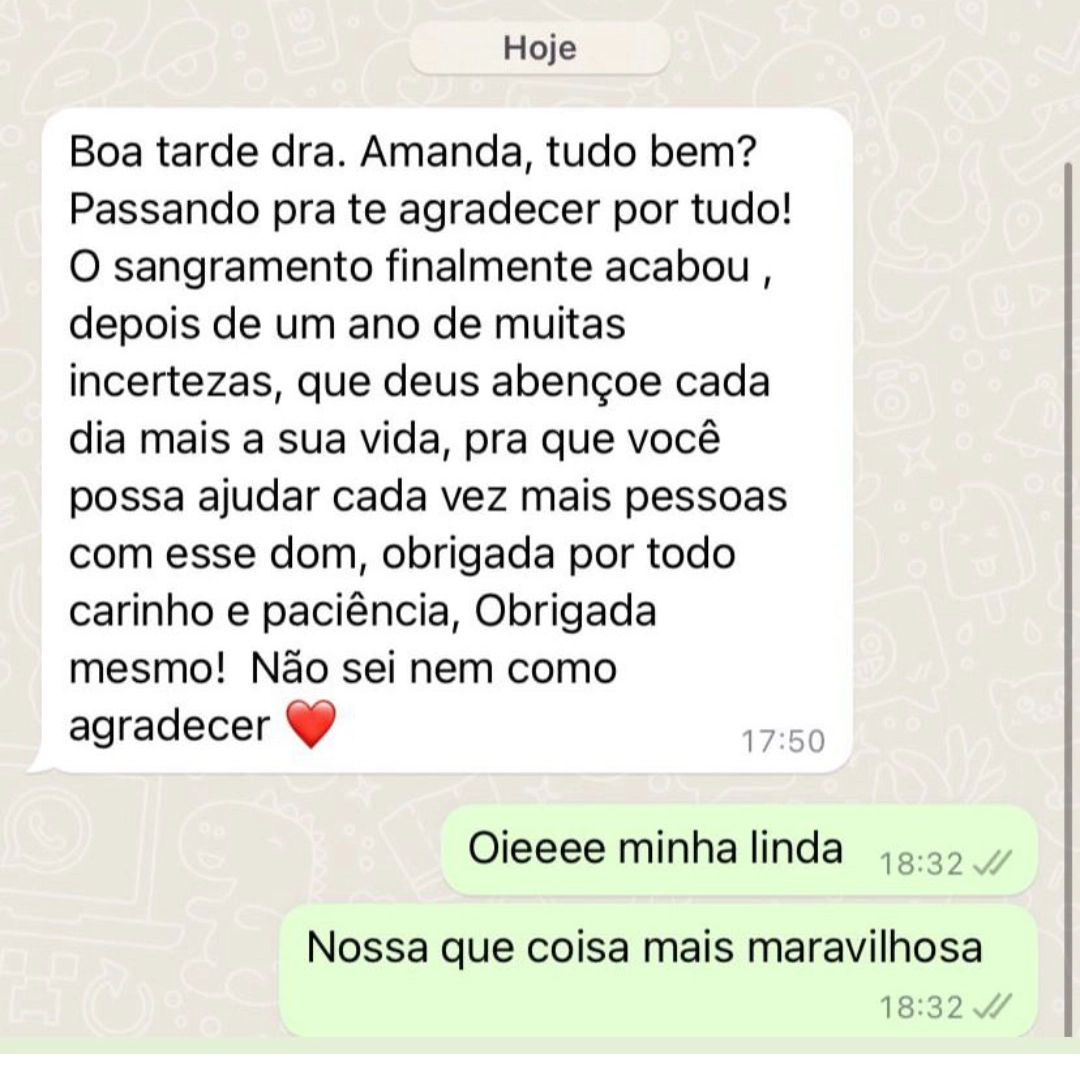The image size is (1080, 1080).
Task: Click the 17:50 timestamp
Action: tap(783, 742)
